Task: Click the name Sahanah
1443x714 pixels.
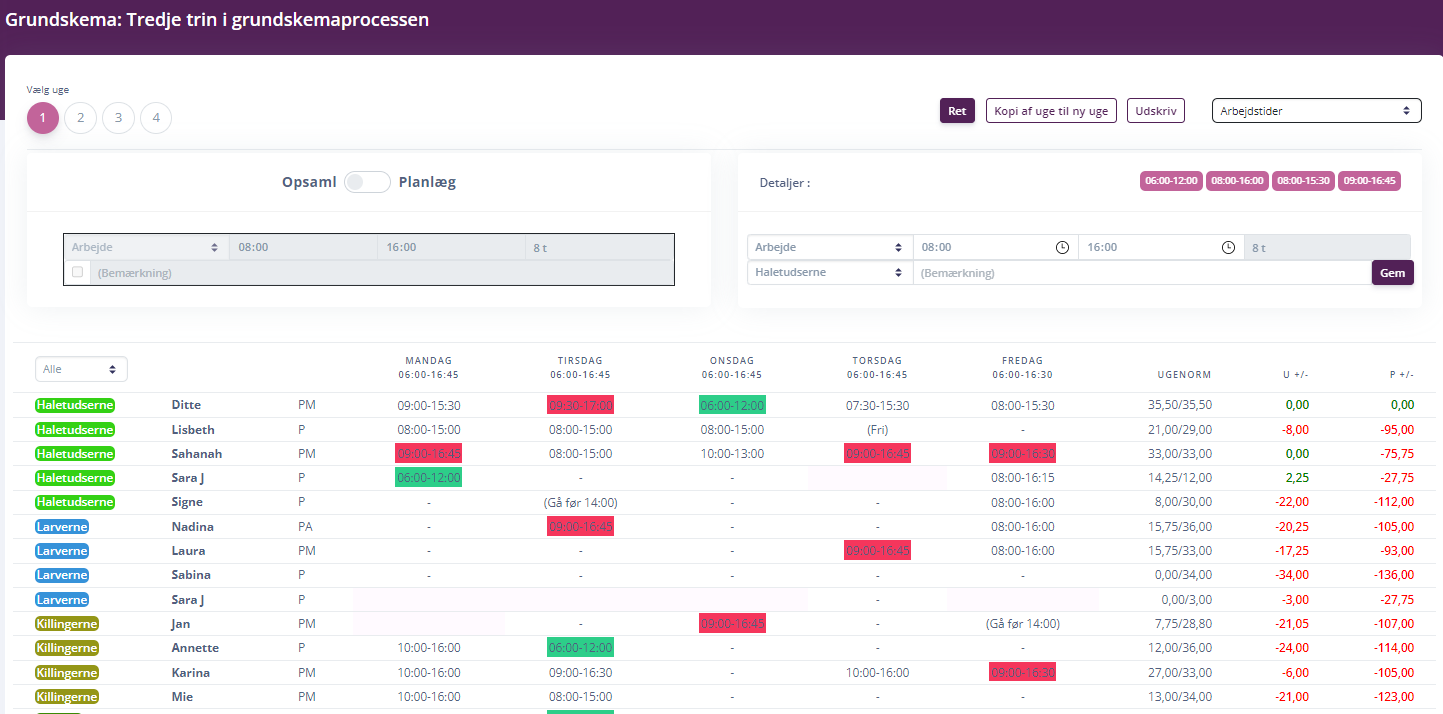Action: [x=197, y=453]
